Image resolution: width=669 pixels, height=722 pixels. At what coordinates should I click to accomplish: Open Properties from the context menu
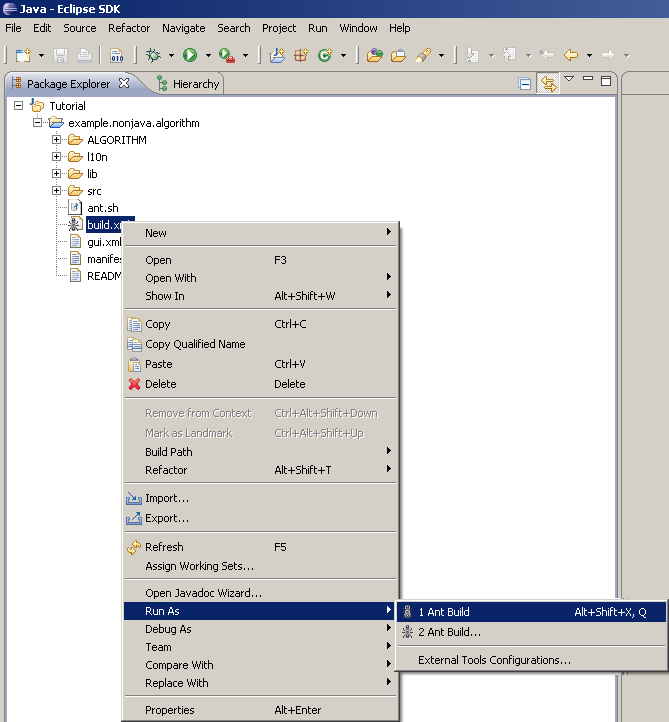[x=261, y=710]
